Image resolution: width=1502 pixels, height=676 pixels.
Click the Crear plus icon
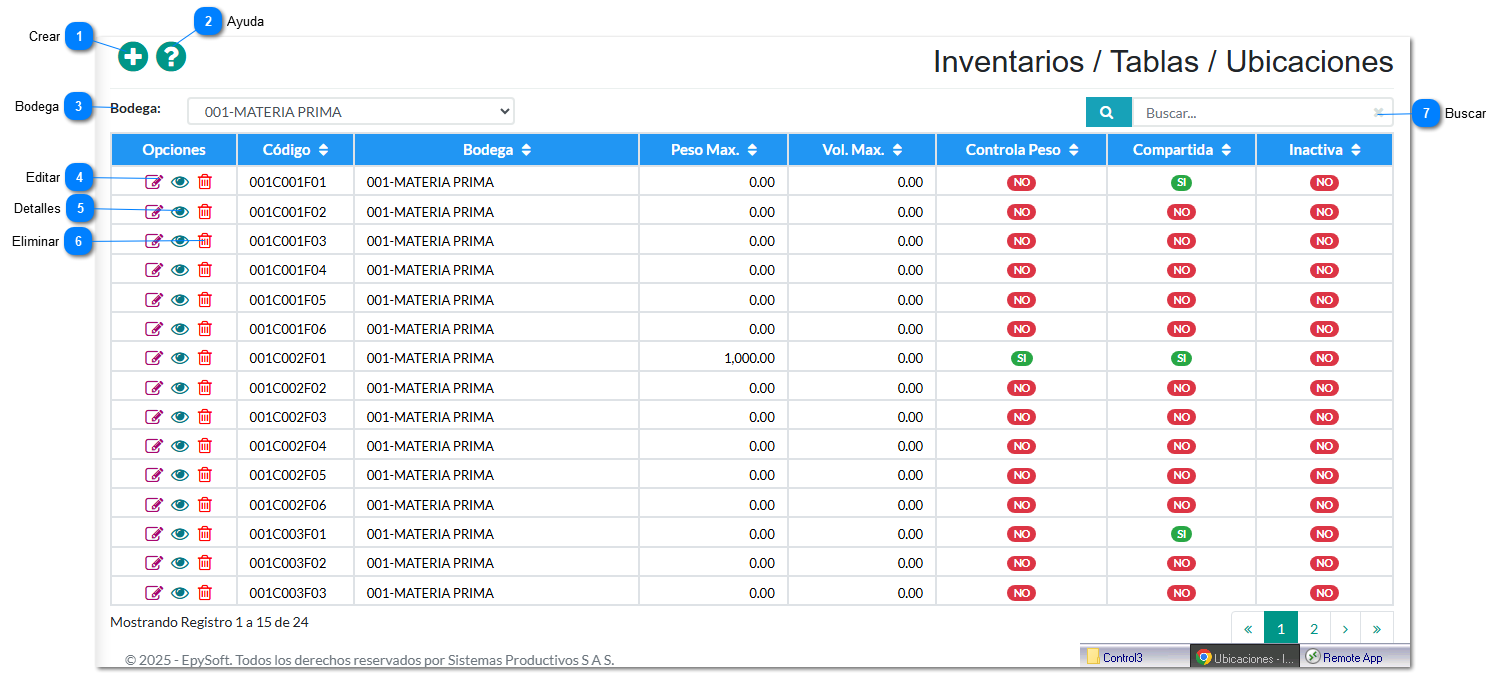[132, 57]
